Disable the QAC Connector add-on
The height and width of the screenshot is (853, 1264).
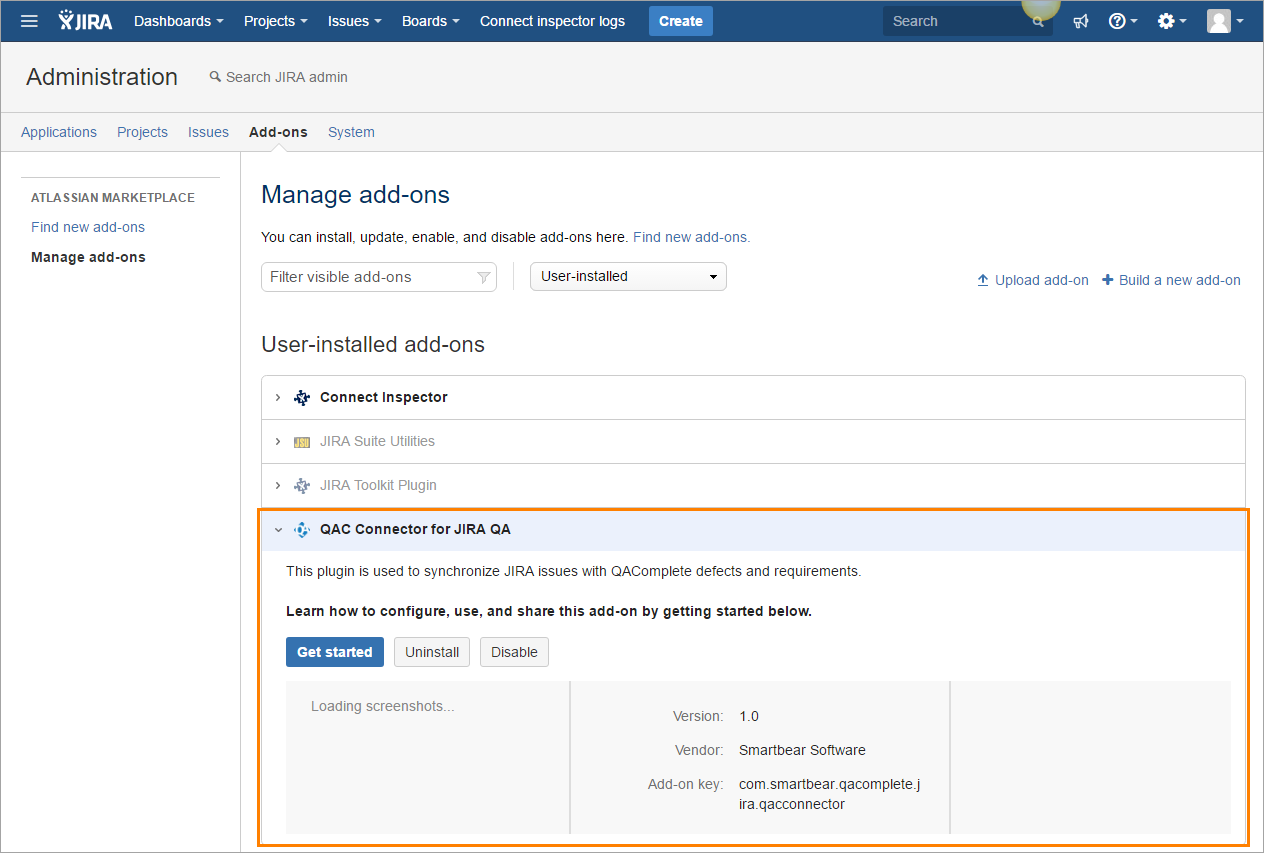[x=514, y=651]
